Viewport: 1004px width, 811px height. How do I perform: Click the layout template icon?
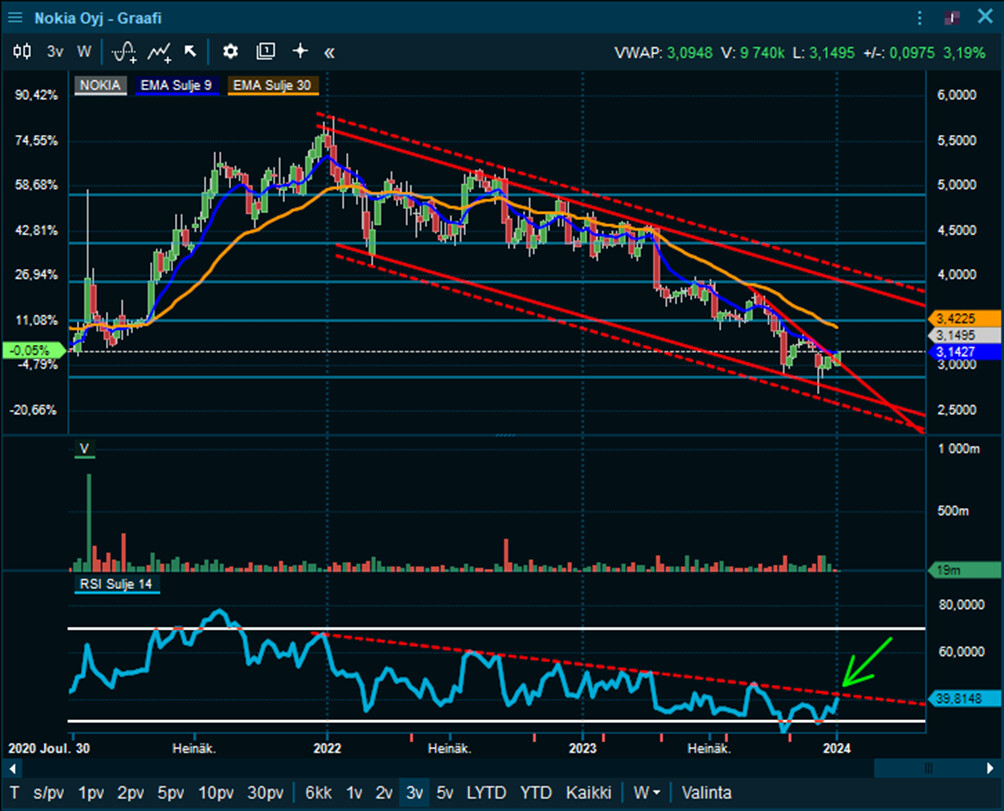pos(265,52)
